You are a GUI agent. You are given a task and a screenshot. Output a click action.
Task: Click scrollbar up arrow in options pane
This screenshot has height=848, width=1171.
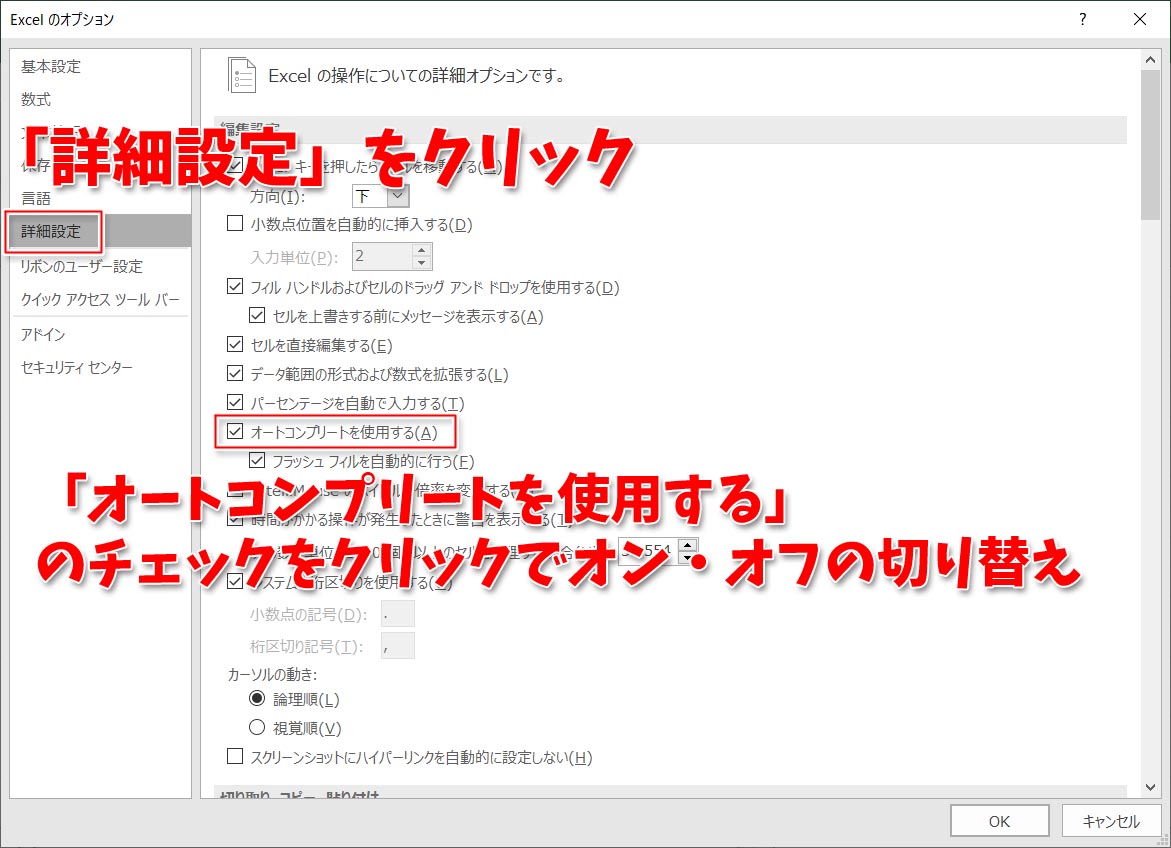(1150, 60)
